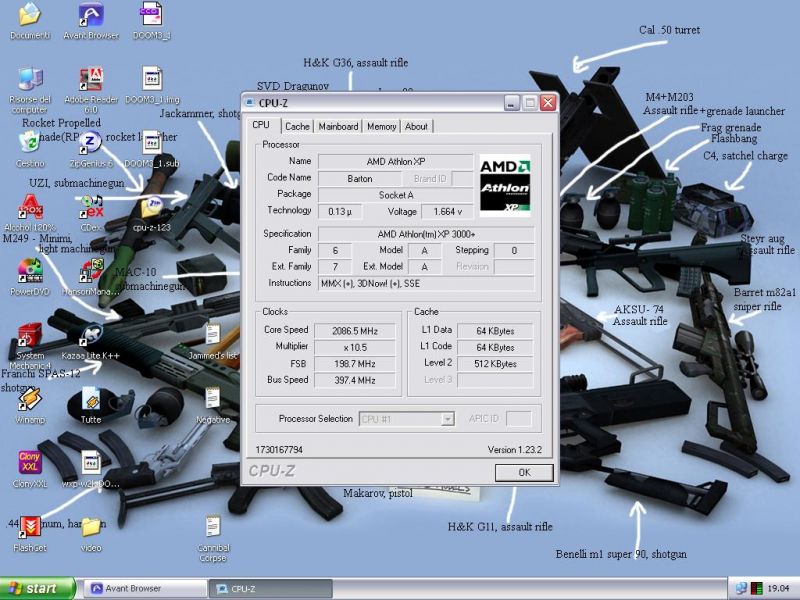Show the About tab

pyautogui.click(x=416, y=126)
